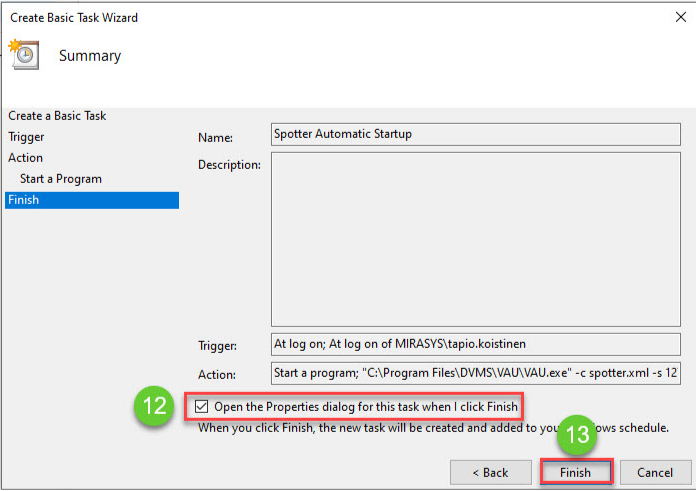Open the Start a Program sub-step
This screenshot has width=700, height=491.
[x=60, y=179]
